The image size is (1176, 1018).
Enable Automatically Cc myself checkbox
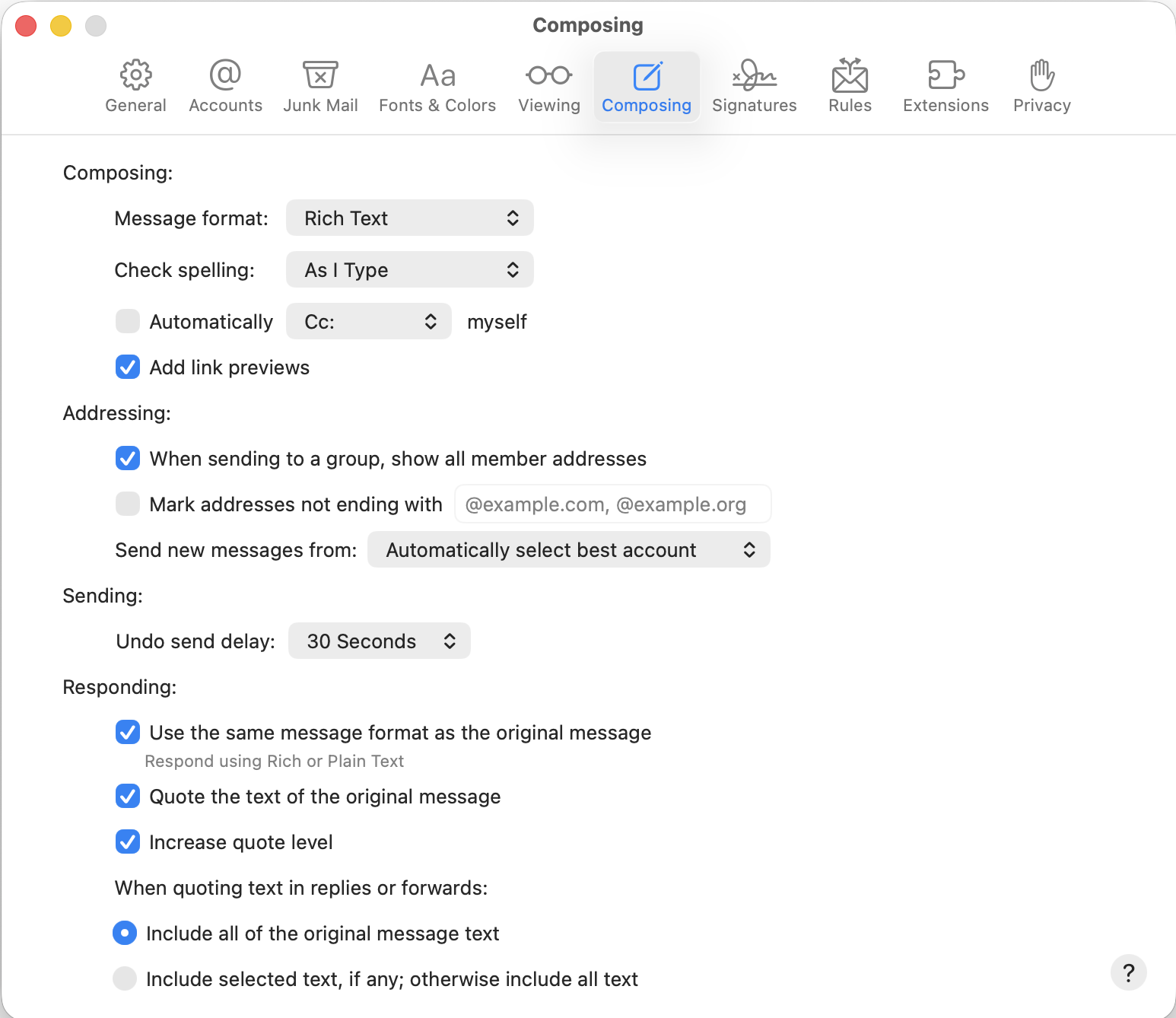click(x=128, y=321)
